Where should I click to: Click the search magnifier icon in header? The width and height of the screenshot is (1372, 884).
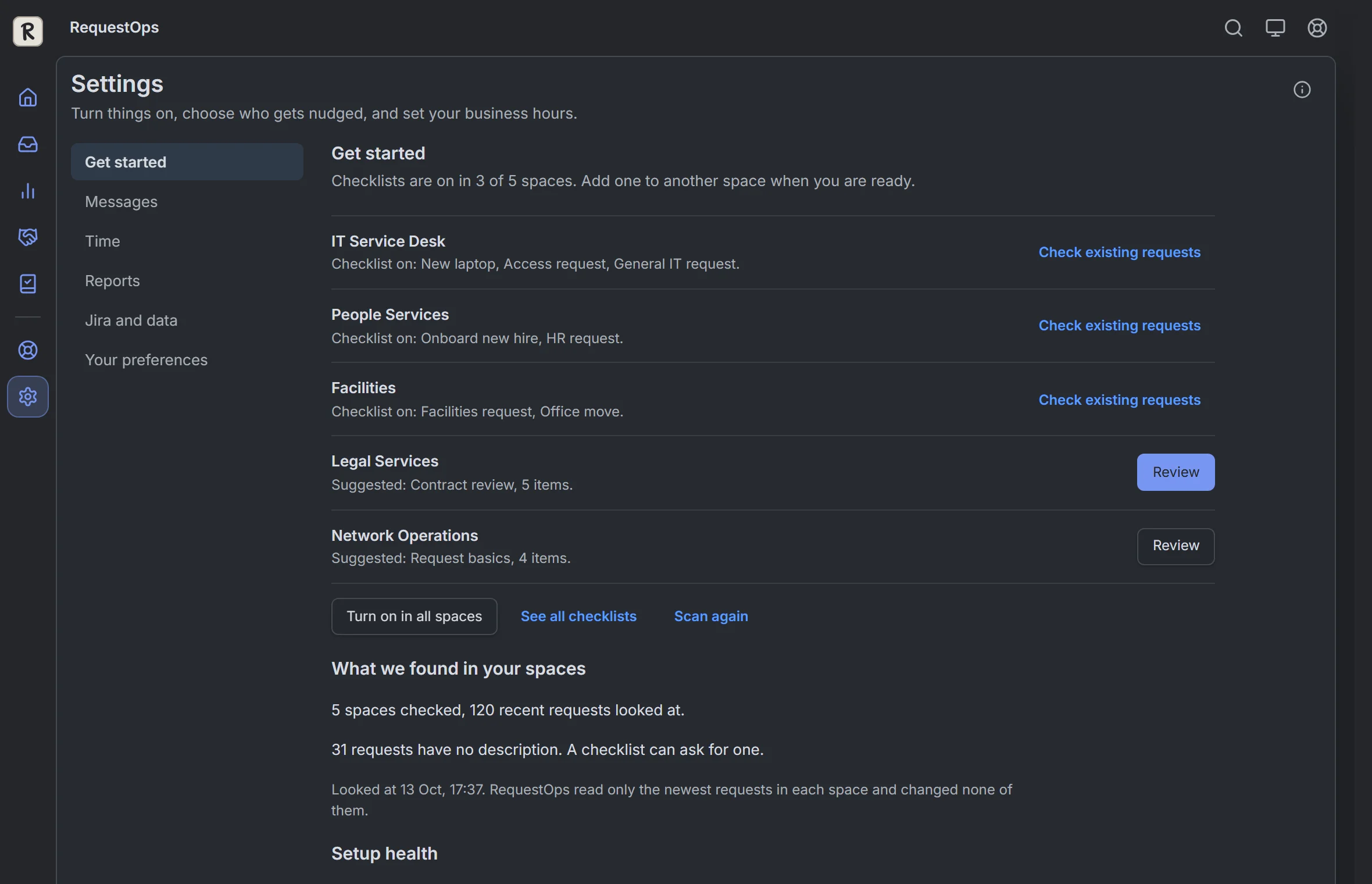click(1233, 28)
